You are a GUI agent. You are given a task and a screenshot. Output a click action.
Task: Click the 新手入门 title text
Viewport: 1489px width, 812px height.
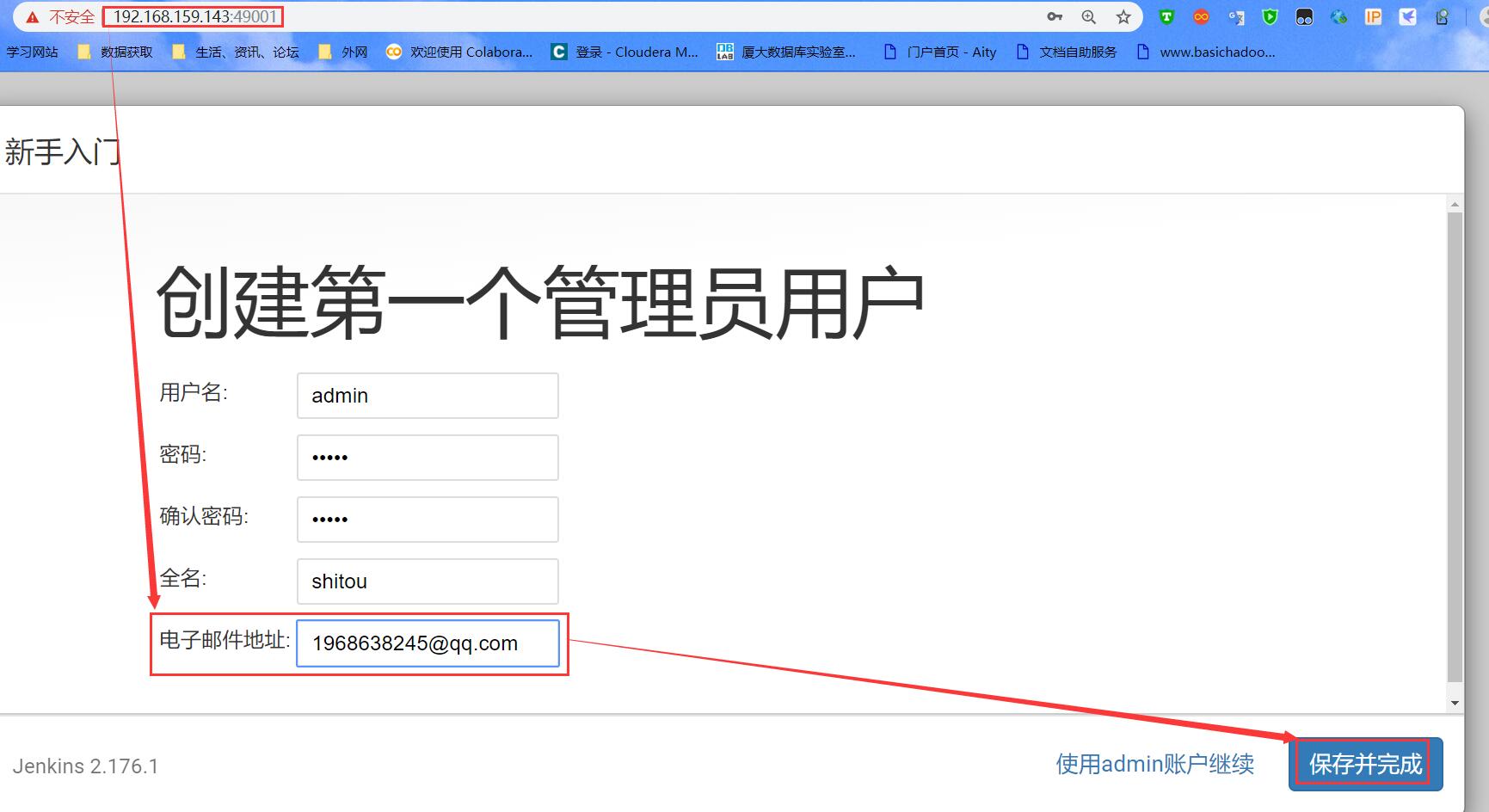tap(62, 152)
